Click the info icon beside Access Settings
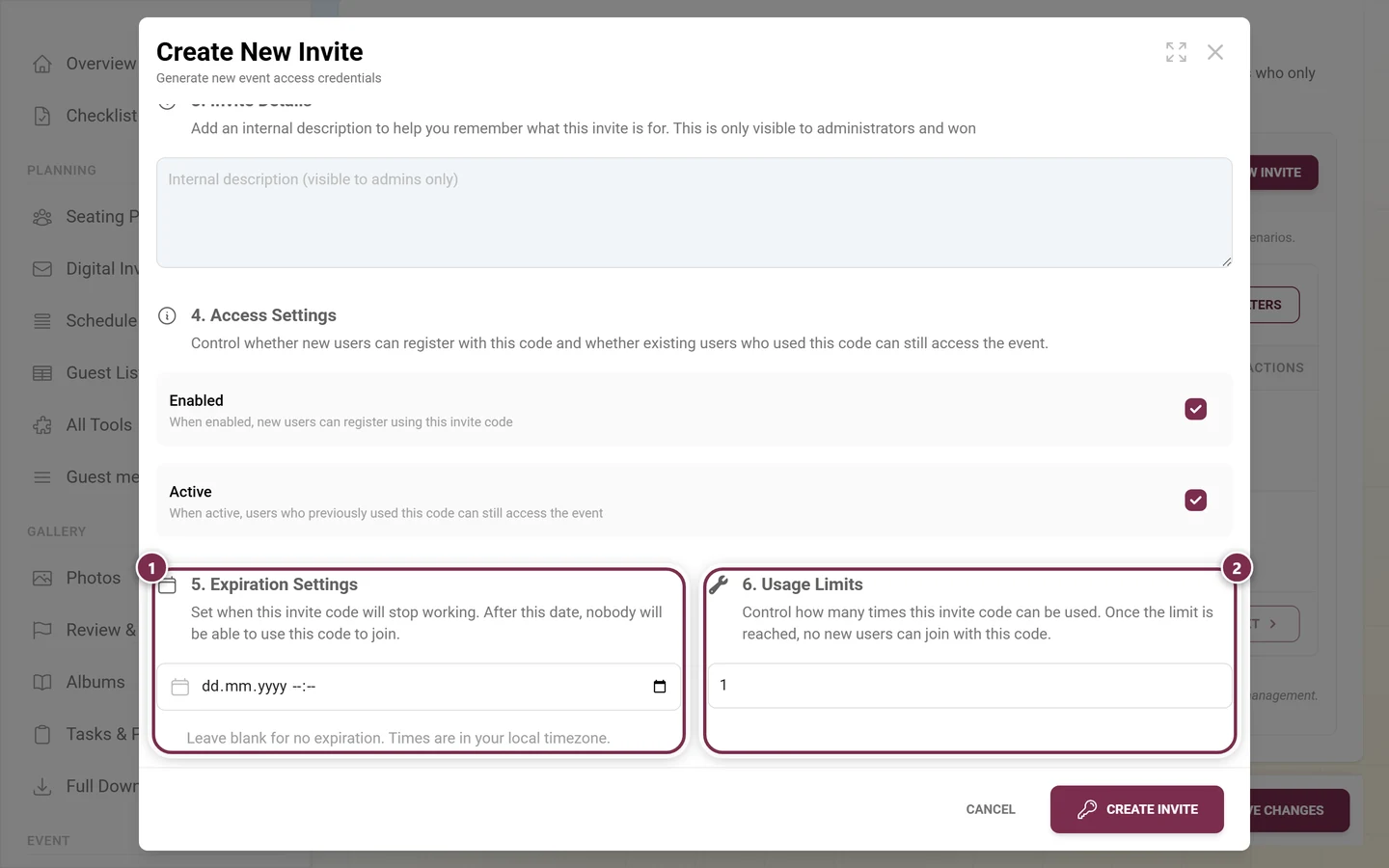The image size is (1389, 868). coord(167,315)
